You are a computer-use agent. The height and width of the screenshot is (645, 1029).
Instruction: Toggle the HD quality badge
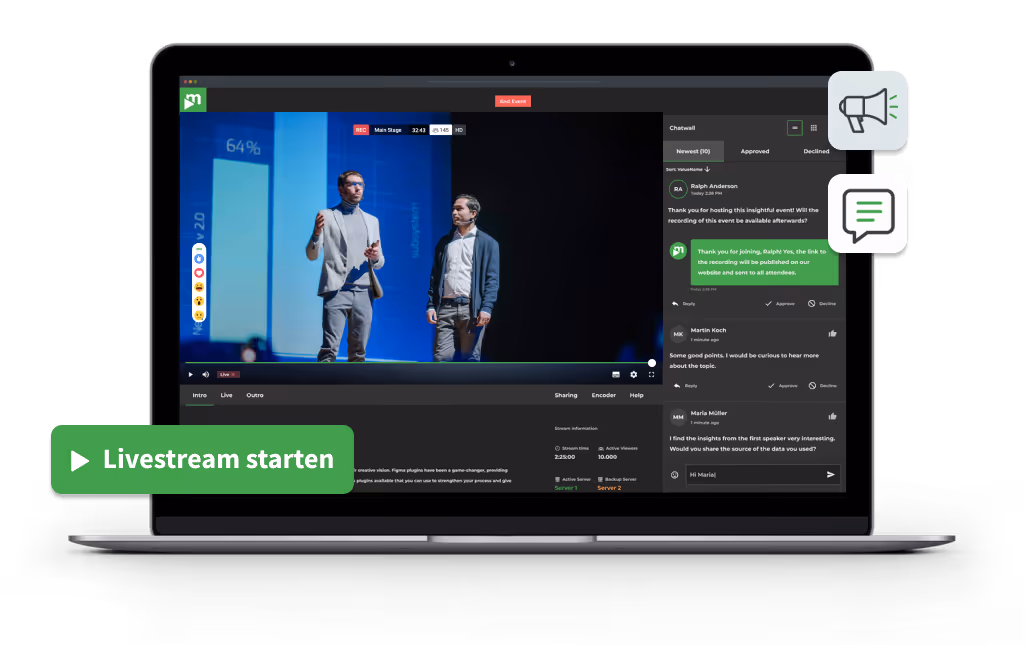(x=459, y=130)
